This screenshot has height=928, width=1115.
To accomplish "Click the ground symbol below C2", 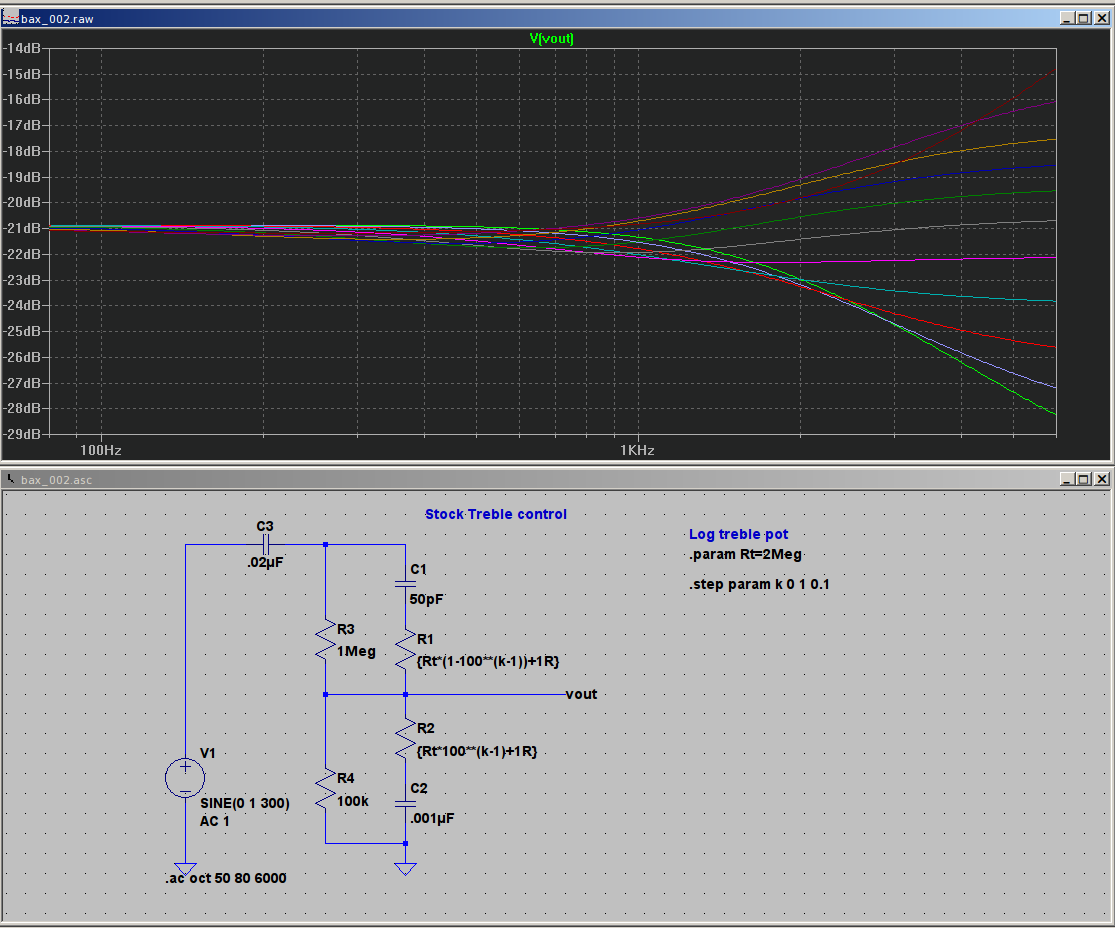I will pos(405,869).
